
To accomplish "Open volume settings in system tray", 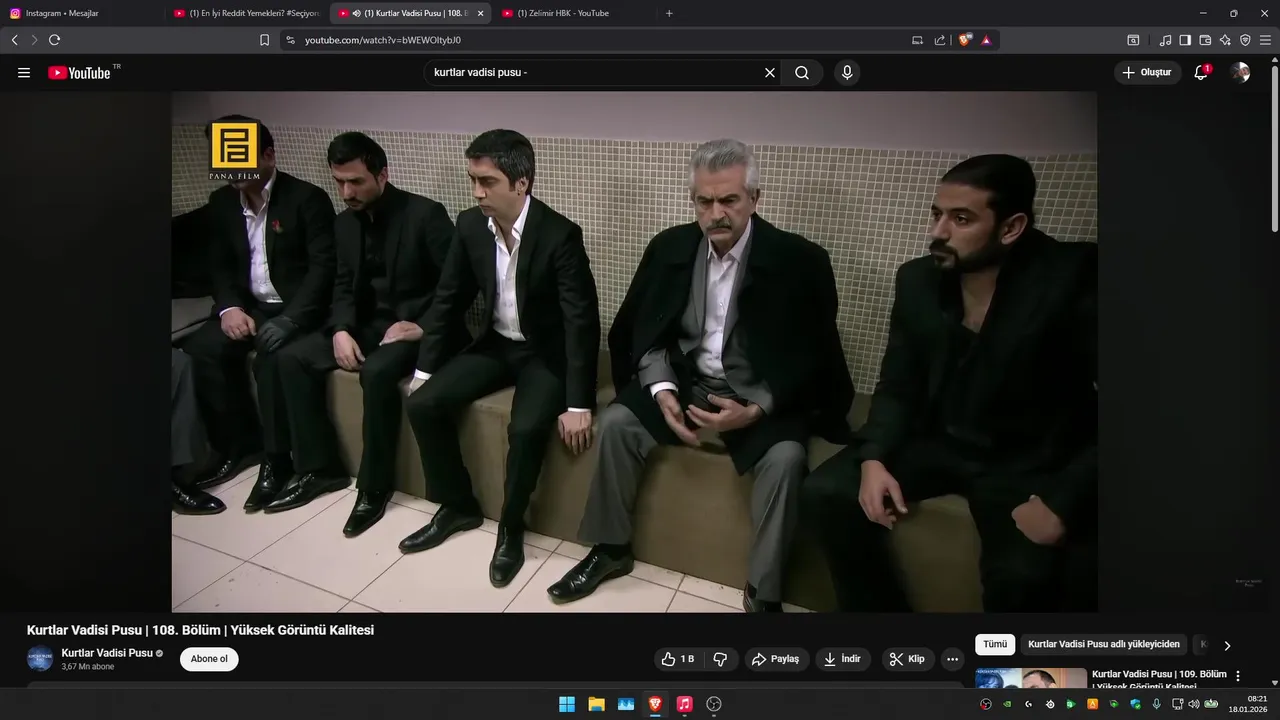I will [x=1193, y=704].
